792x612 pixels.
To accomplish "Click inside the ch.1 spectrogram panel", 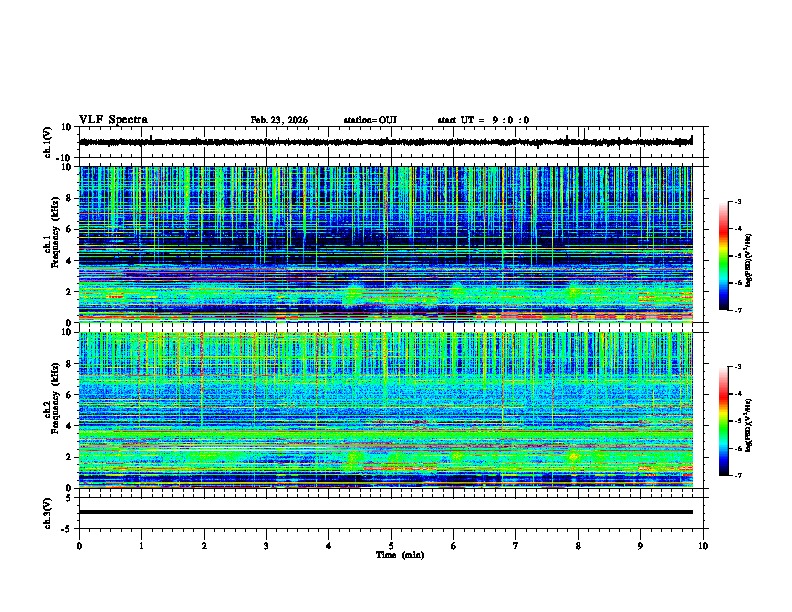I will click(385, 244).
